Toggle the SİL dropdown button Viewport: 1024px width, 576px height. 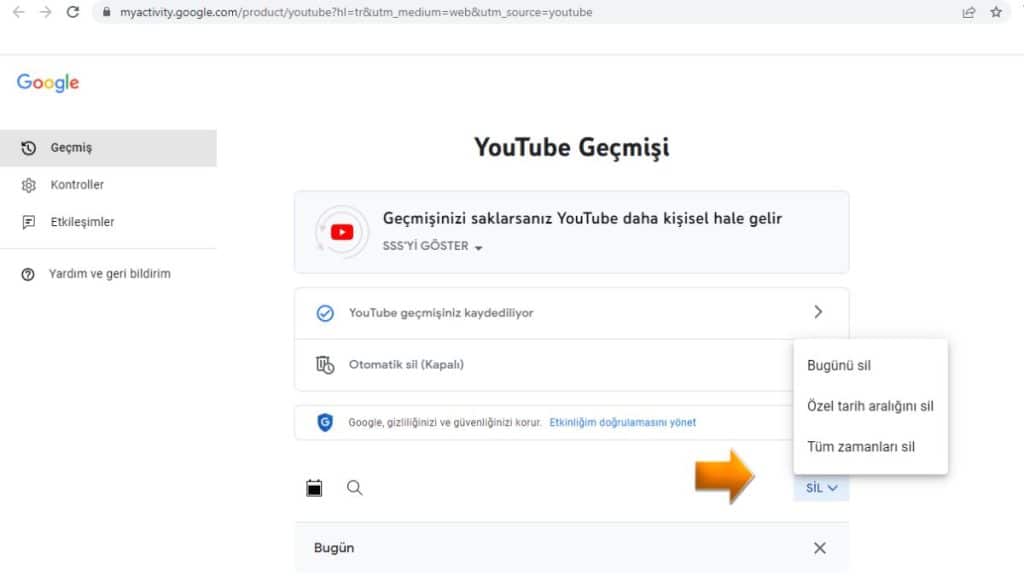(x=821, y=488)
